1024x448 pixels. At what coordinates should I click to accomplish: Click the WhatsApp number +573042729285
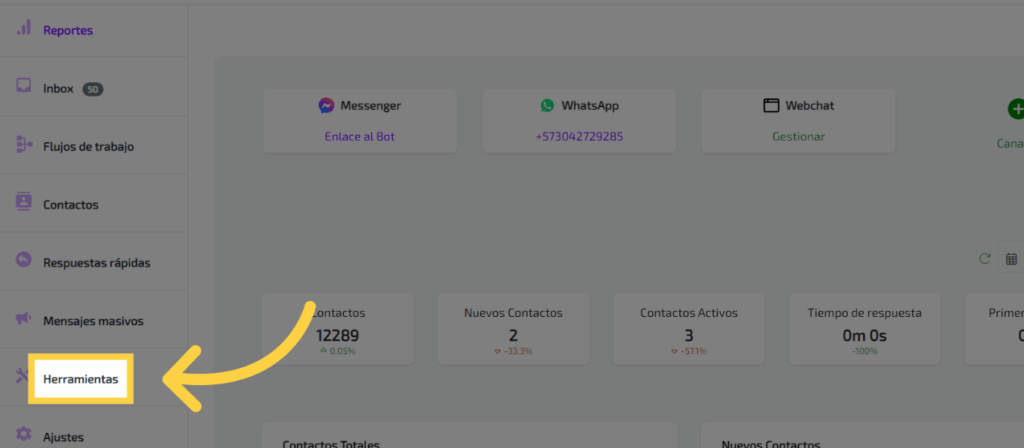[x=579, y=136]
